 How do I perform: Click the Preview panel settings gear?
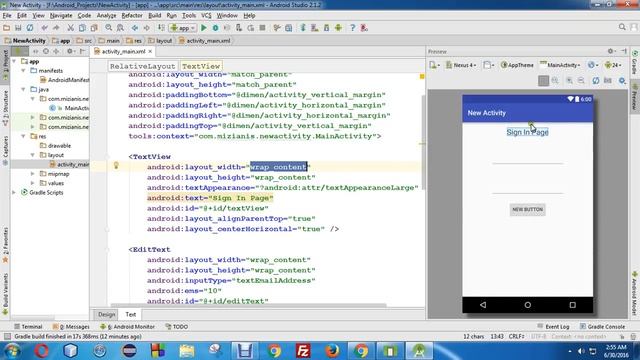611,51
